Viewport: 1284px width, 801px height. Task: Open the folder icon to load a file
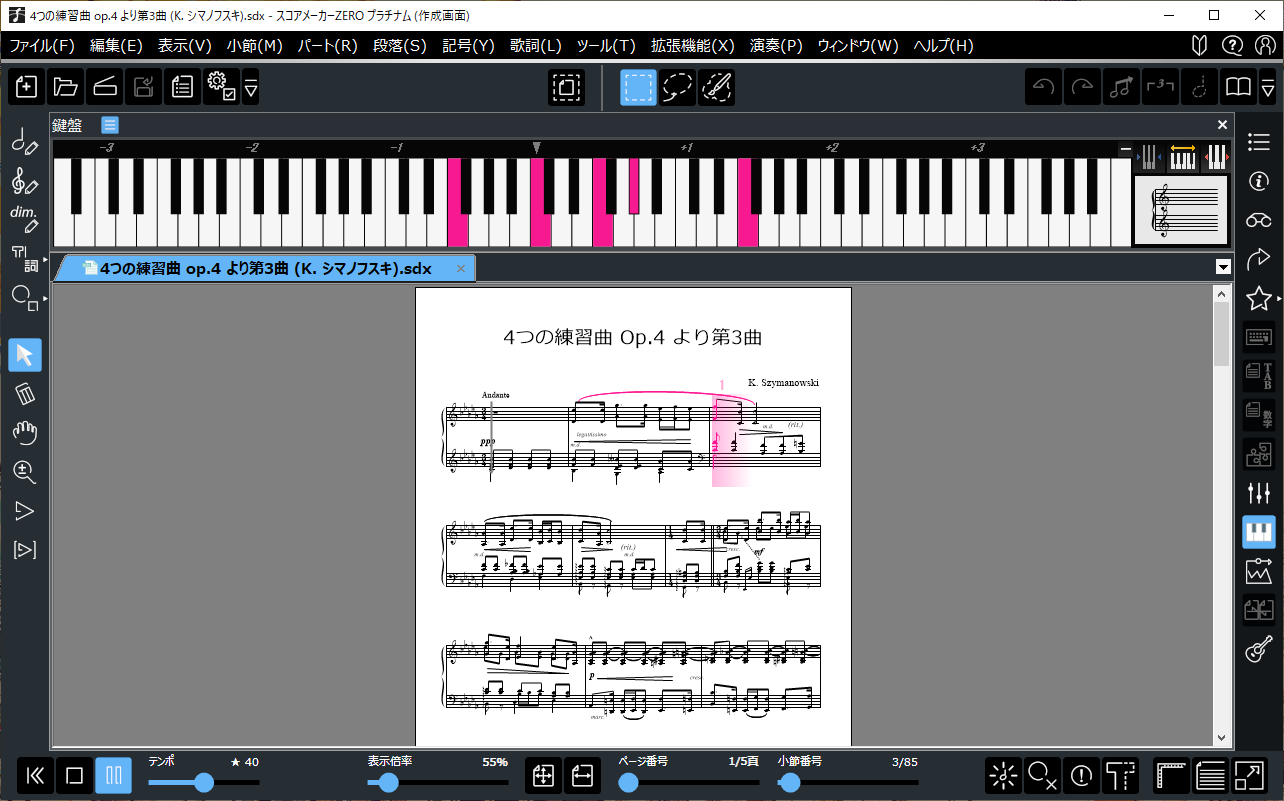(66, 88)
